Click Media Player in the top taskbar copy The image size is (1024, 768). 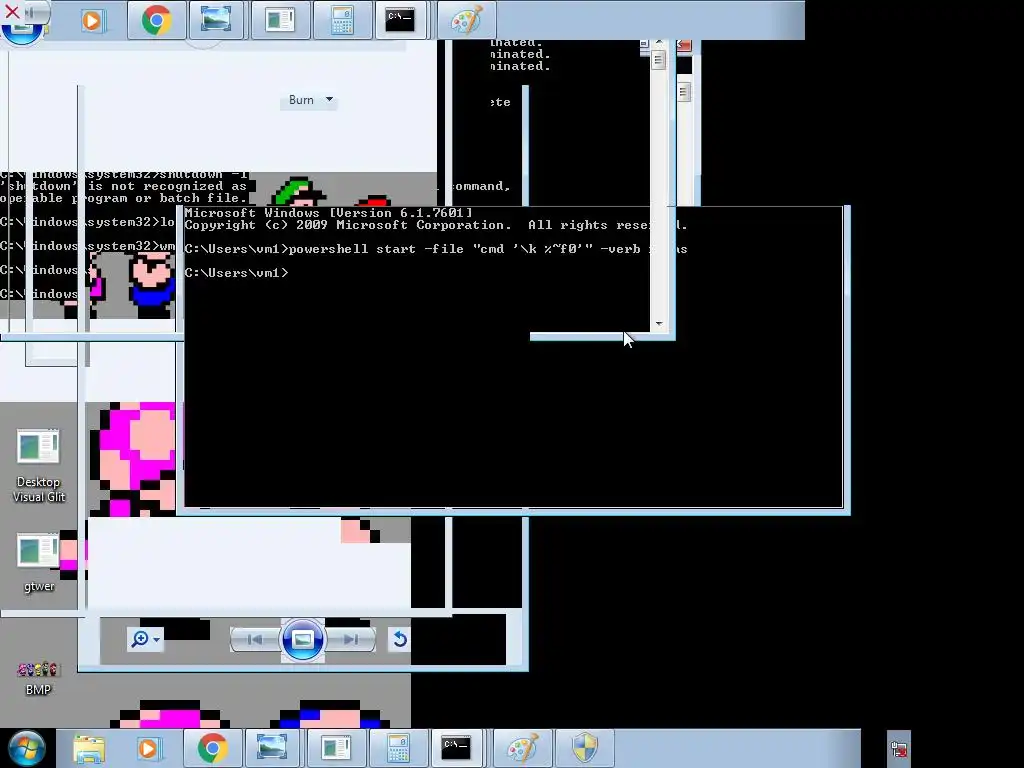[93, 20]
